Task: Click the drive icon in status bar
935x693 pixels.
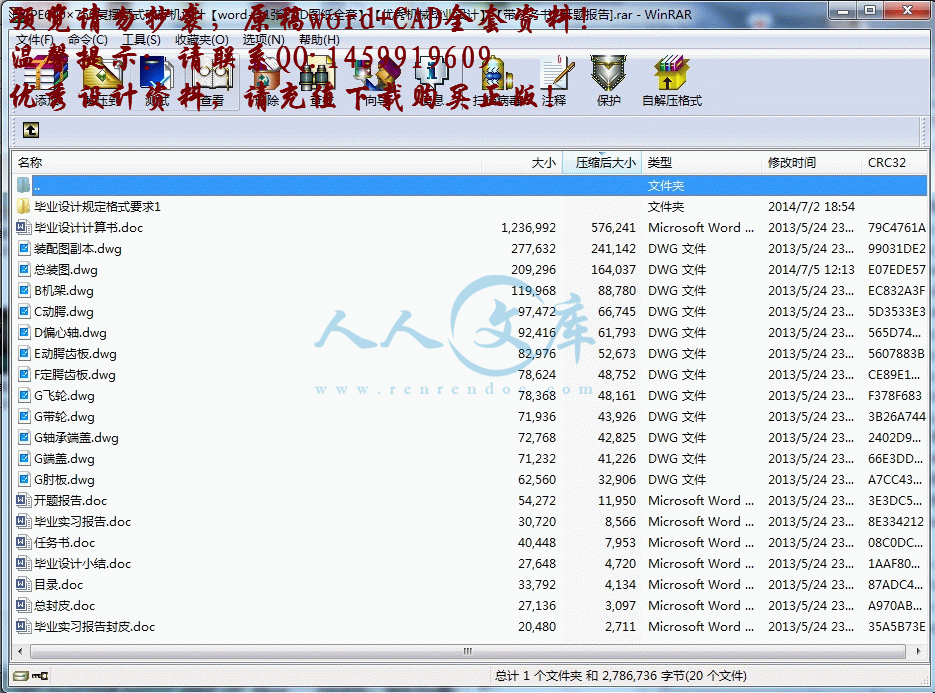Action: [x=21, y=676]
